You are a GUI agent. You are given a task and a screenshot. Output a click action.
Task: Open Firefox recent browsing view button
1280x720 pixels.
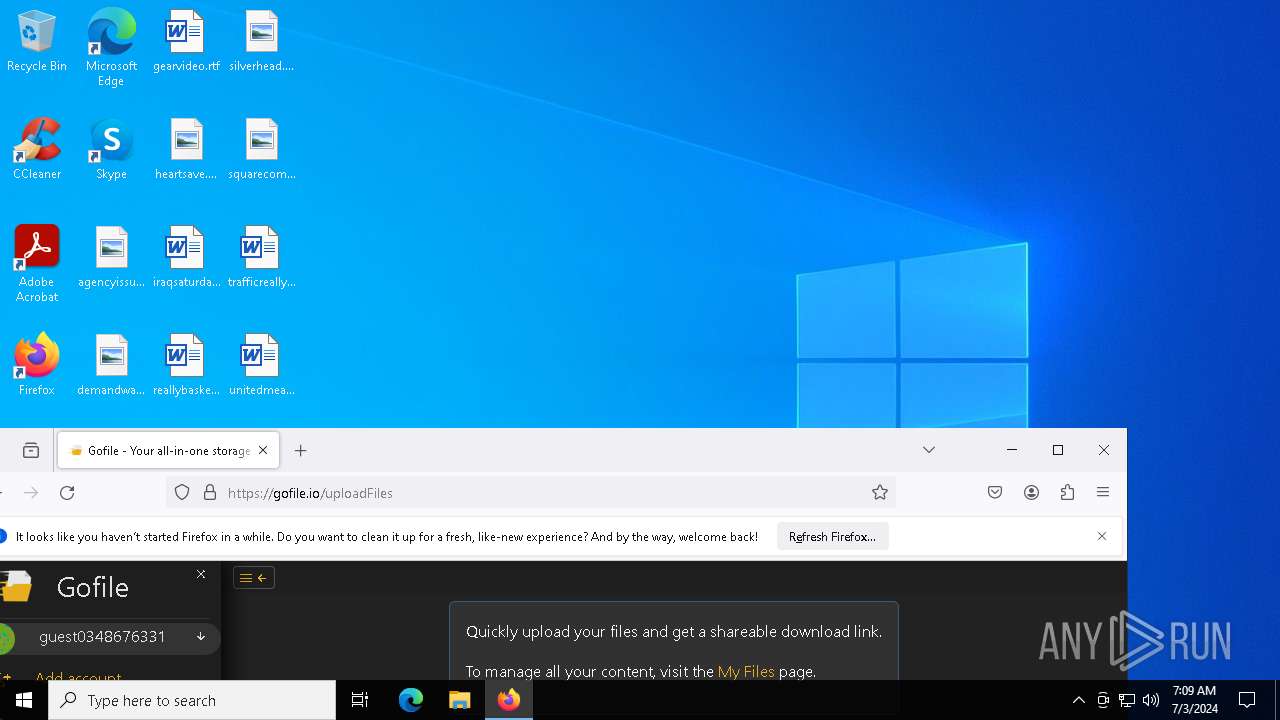click(31, 450)
